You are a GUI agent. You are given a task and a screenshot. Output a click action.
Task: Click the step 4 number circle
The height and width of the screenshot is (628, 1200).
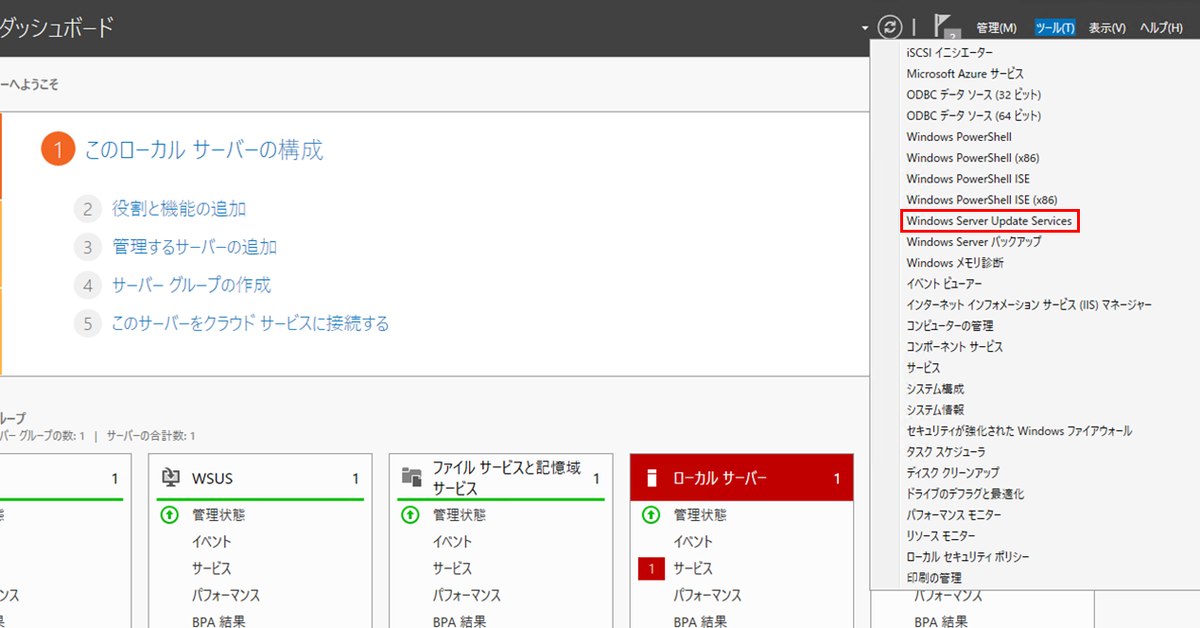pyautogui.click(x=88, y=285)
